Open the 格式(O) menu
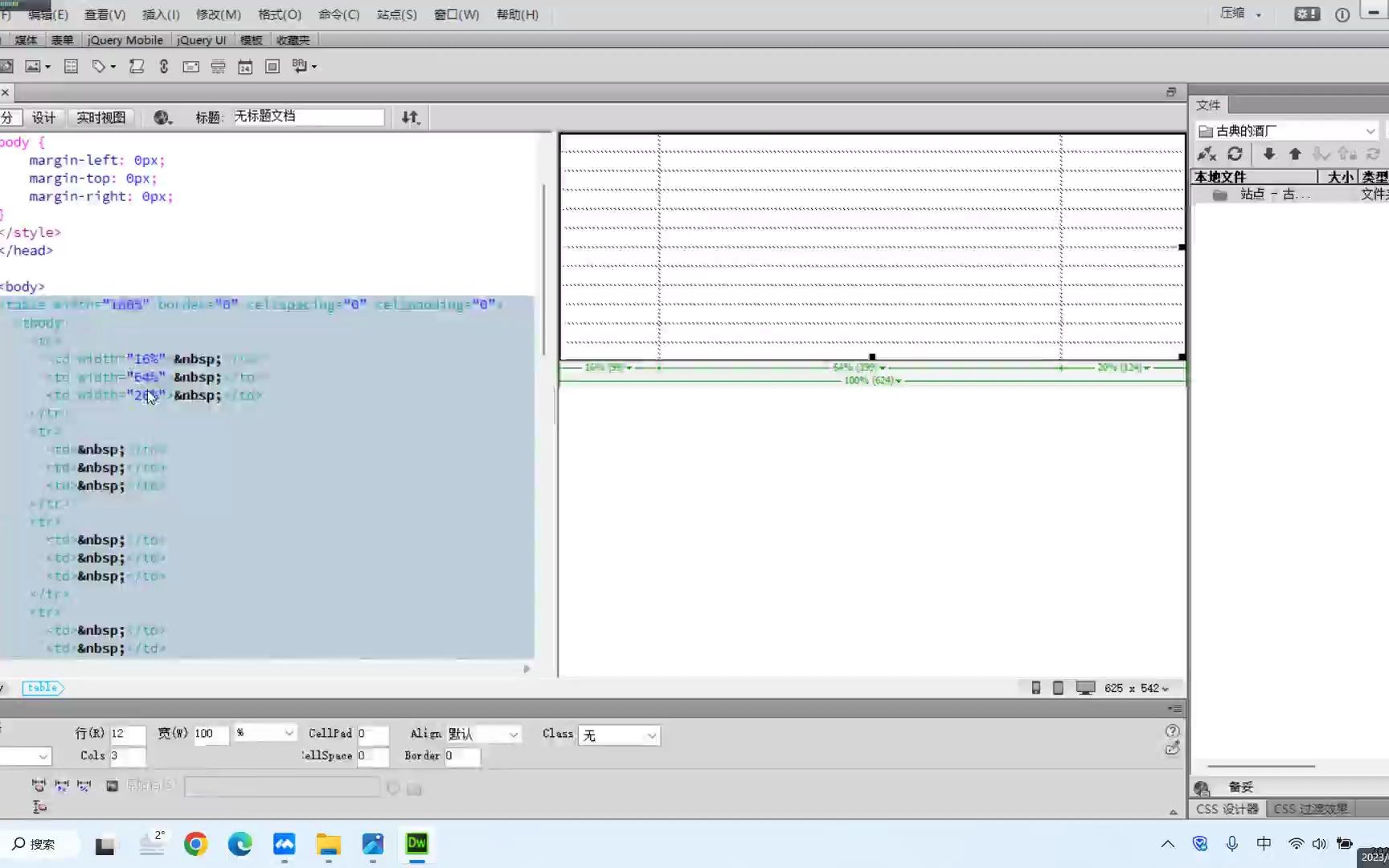The height and width of the screenshot is (868, 1389). tap(280, 14)
